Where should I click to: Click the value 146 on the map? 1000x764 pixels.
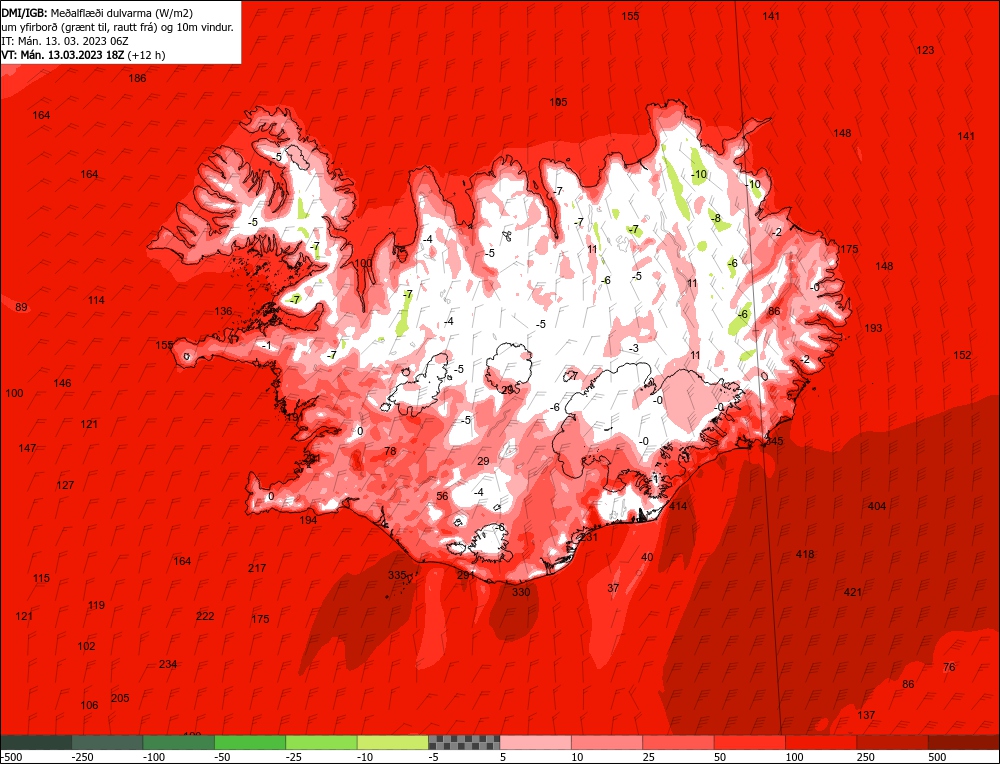62,383
